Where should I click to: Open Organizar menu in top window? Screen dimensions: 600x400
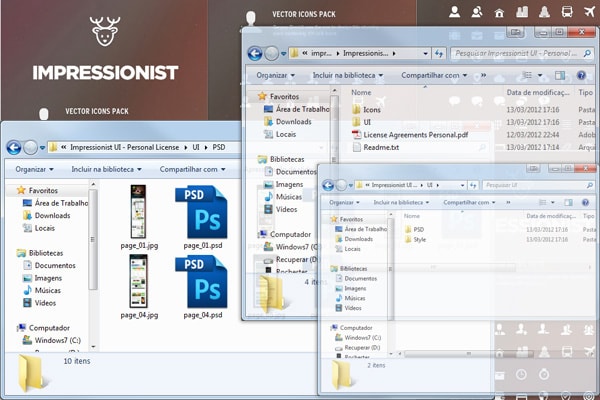(276, 75)
